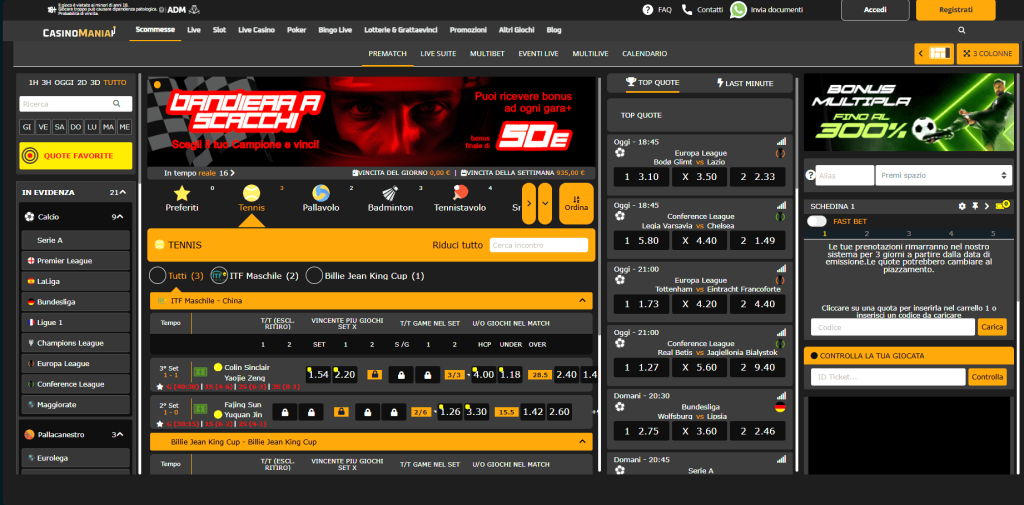Viewport: 1024px width, 505px height.
Task: Switch to the Live Suite tab
Action: point(438,54)
